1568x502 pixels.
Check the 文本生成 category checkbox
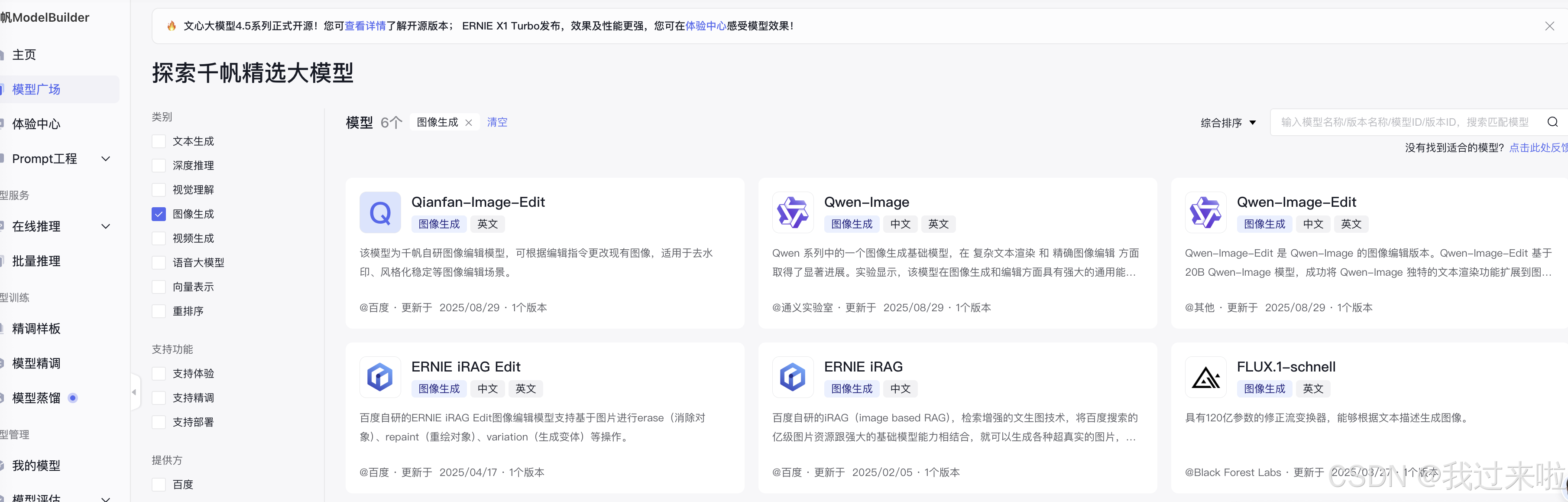point(159,141)
